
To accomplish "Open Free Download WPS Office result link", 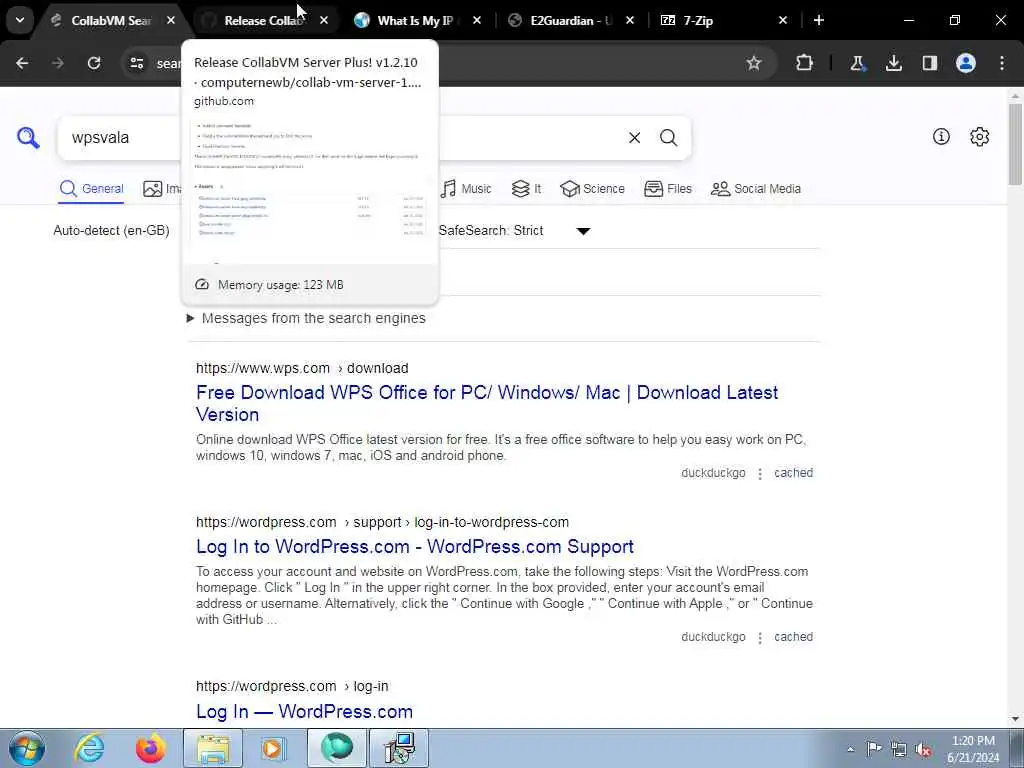I will click(487, 403).
